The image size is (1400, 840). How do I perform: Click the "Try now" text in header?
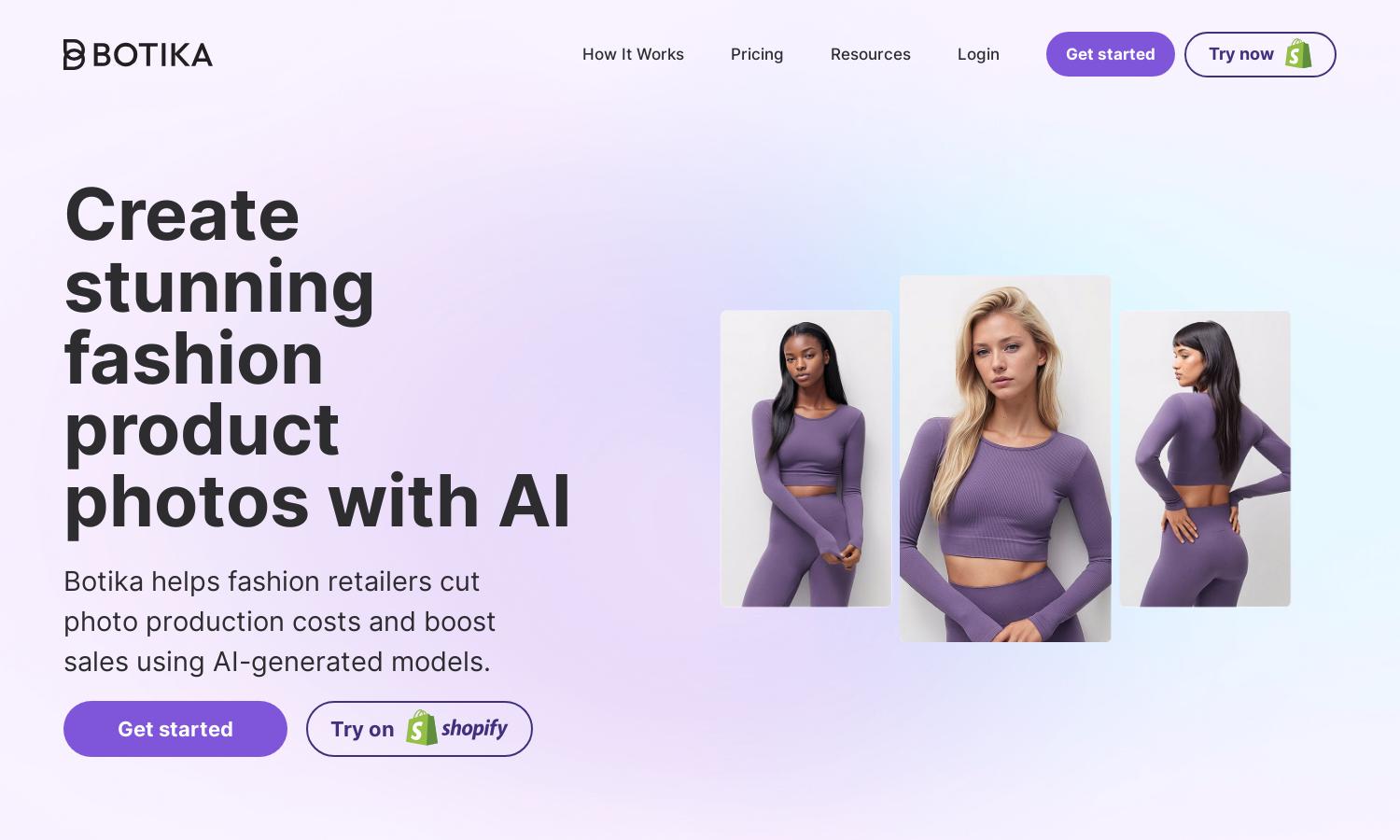point(1241,54)
